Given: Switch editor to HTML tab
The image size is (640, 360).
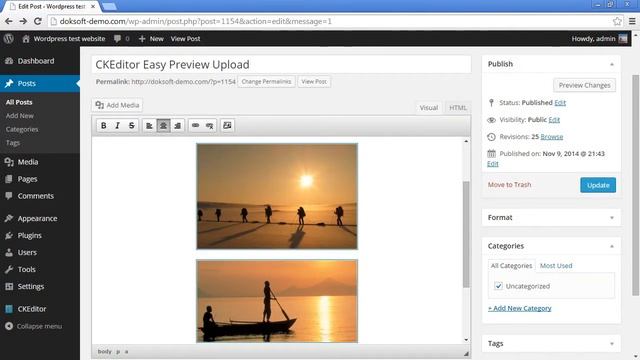Looking at the screenshot, I should (x=458, y=108).
